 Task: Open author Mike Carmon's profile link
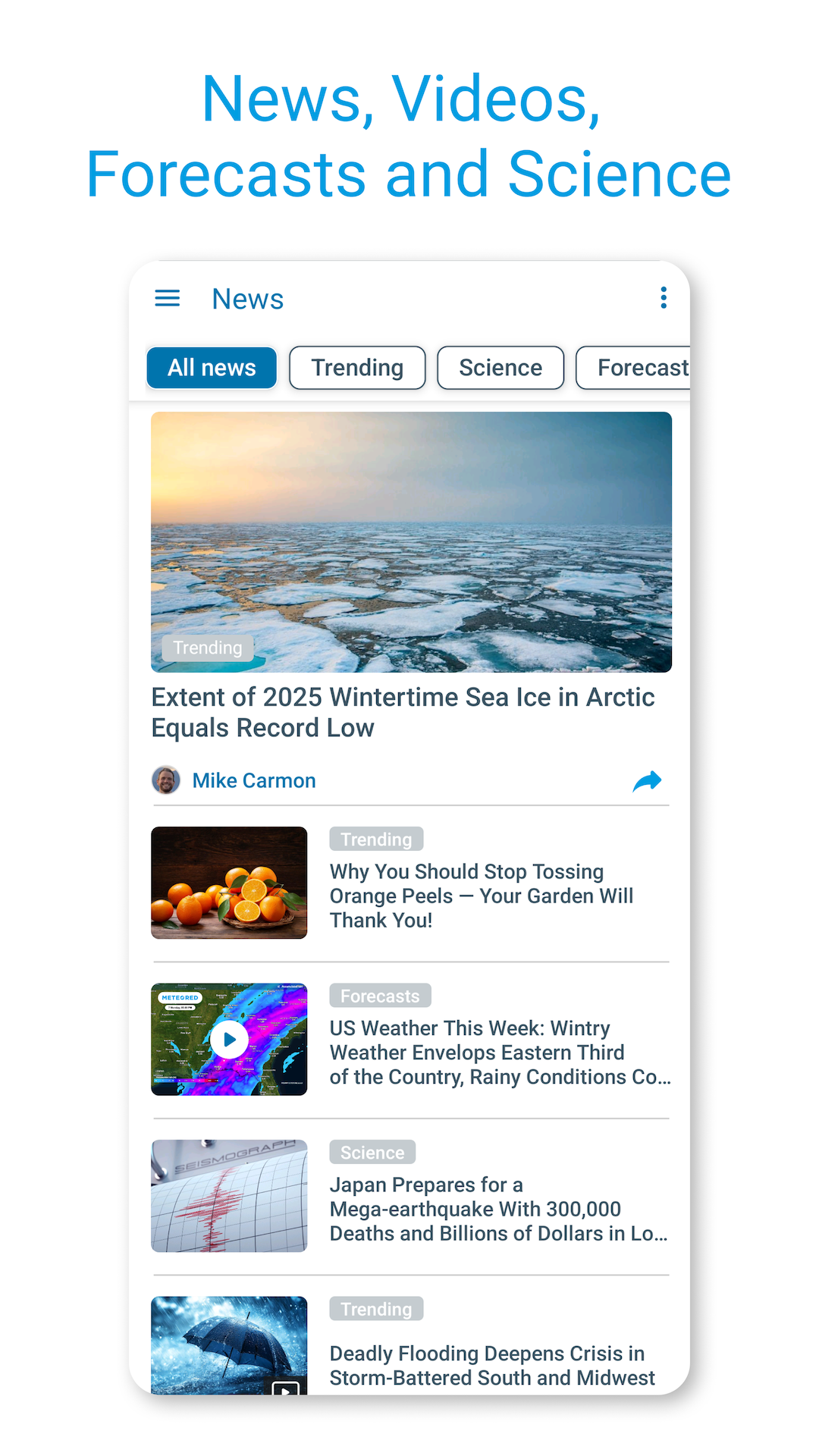click(254, 780)
